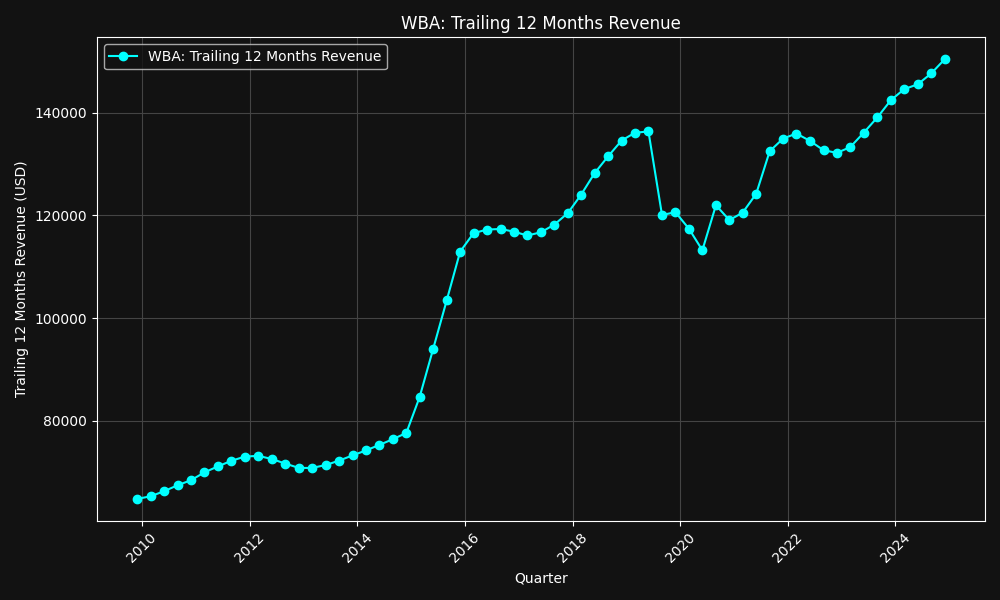This screenshot has width=1000, height=600.
Task: Click the legend entry label text
Action: pos(265,56)
